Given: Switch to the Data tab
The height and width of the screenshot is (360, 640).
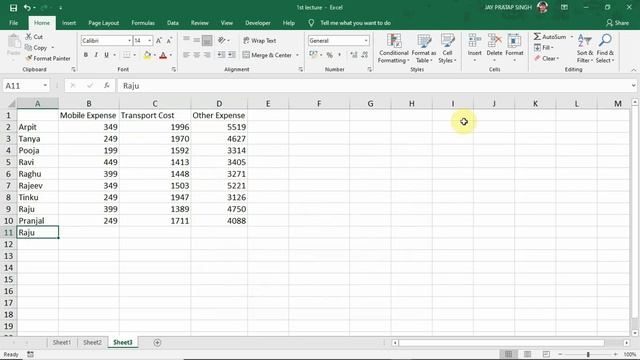Looking at the screenshot, I should [173, 23].
